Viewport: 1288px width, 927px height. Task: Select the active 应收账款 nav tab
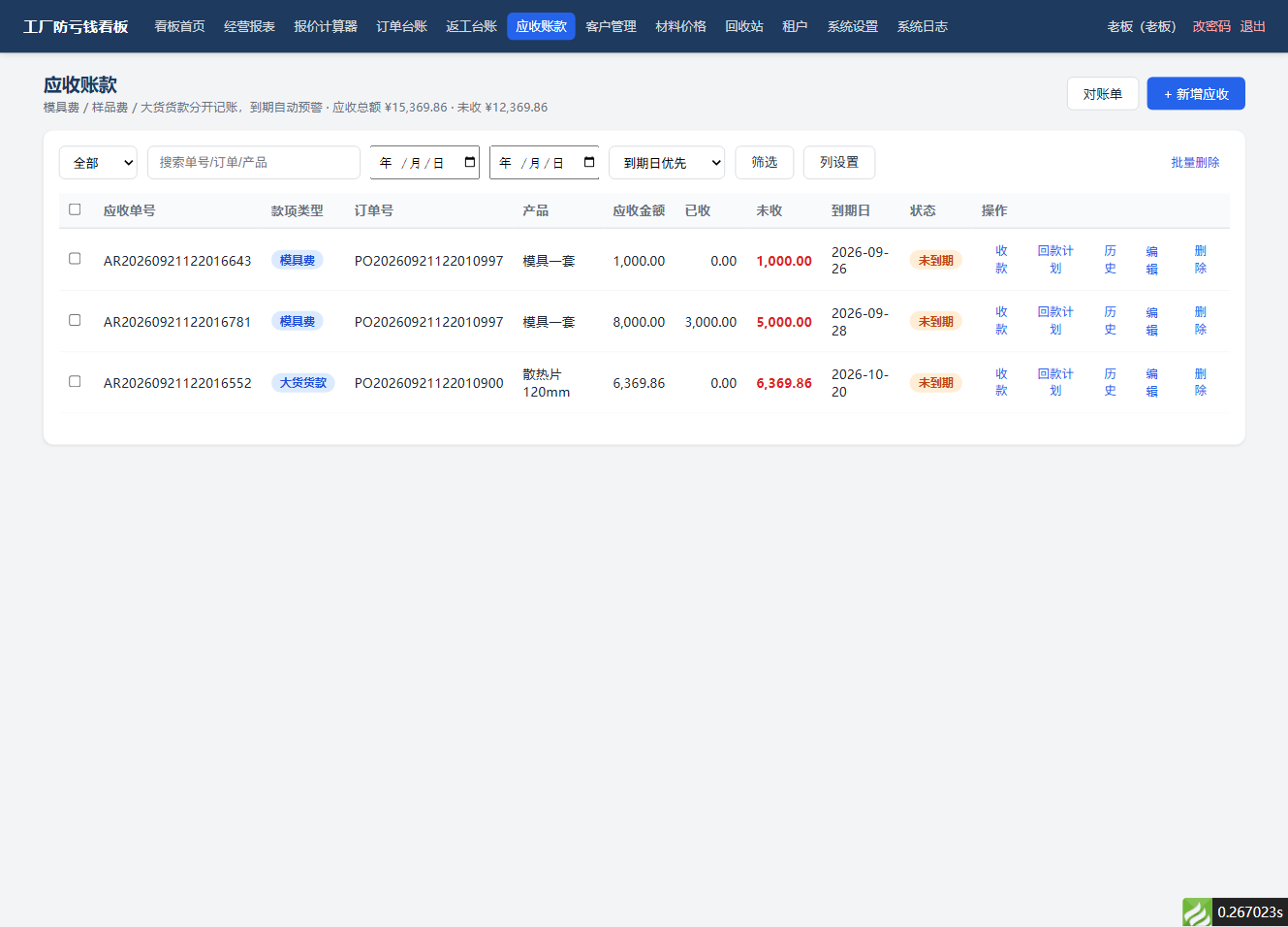(x=542, y=26)
